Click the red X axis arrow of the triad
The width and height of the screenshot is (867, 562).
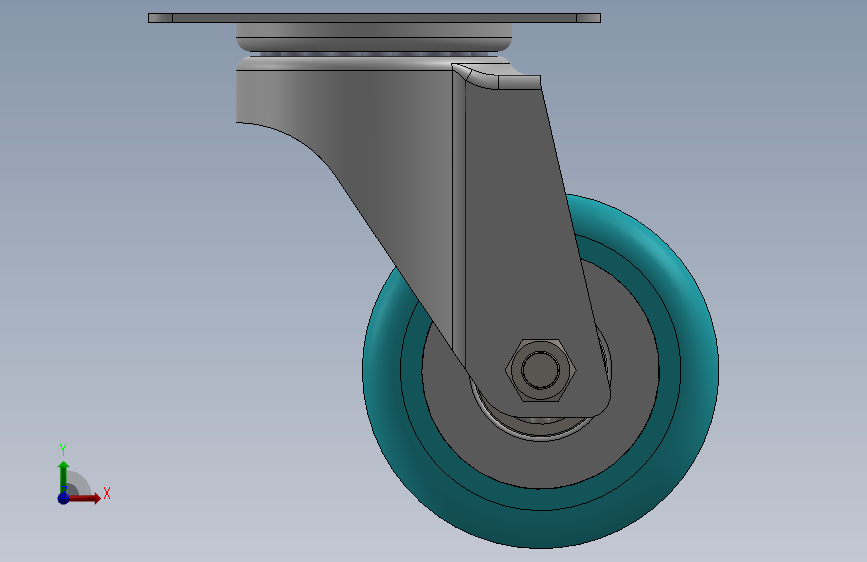click(84, 498)
